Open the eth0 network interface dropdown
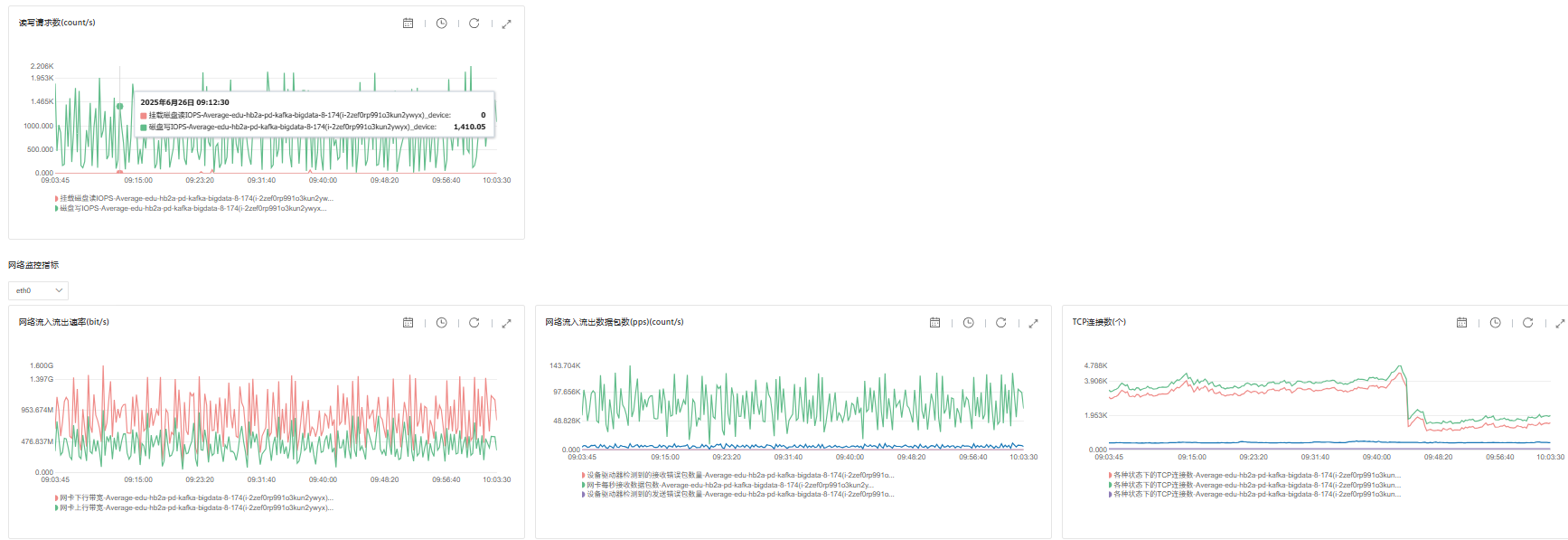 tap(38, 290)
